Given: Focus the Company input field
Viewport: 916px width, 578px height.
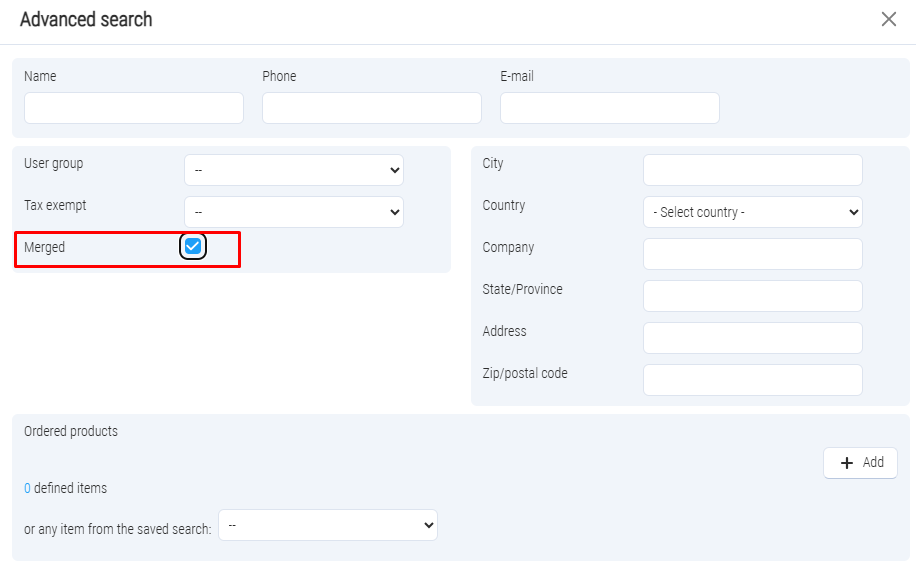Looking at the screenshot, I should [x=752, y=254].
